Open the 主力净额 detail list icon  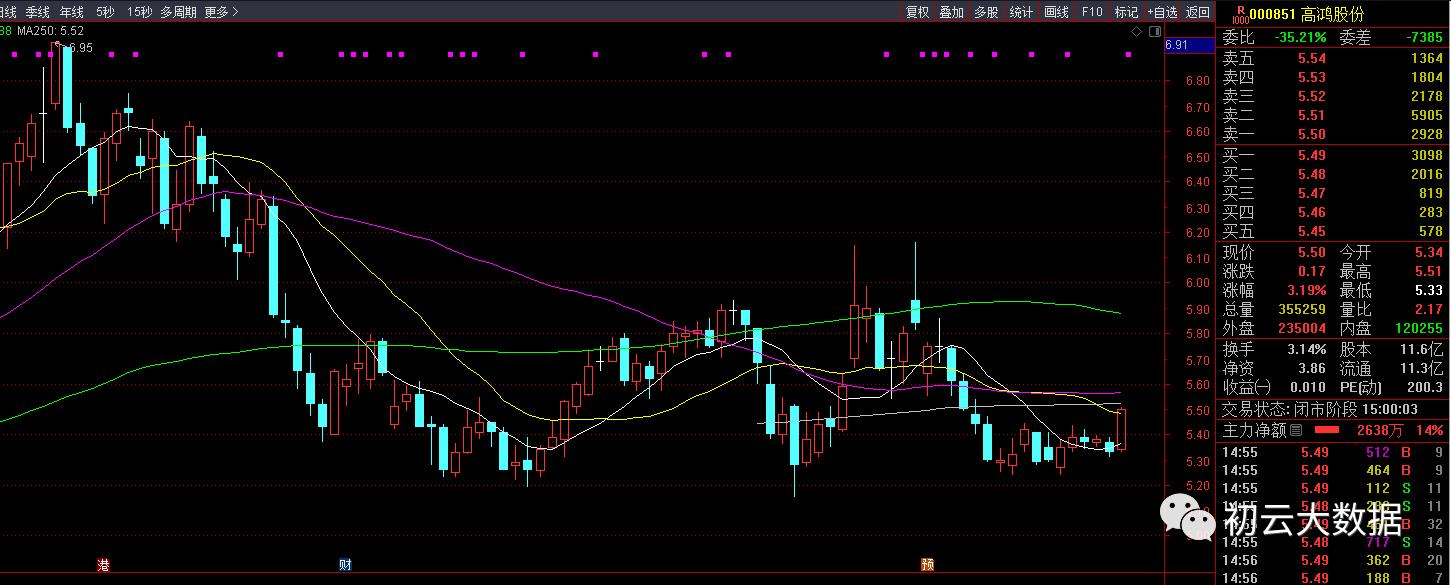point(1296,430)
